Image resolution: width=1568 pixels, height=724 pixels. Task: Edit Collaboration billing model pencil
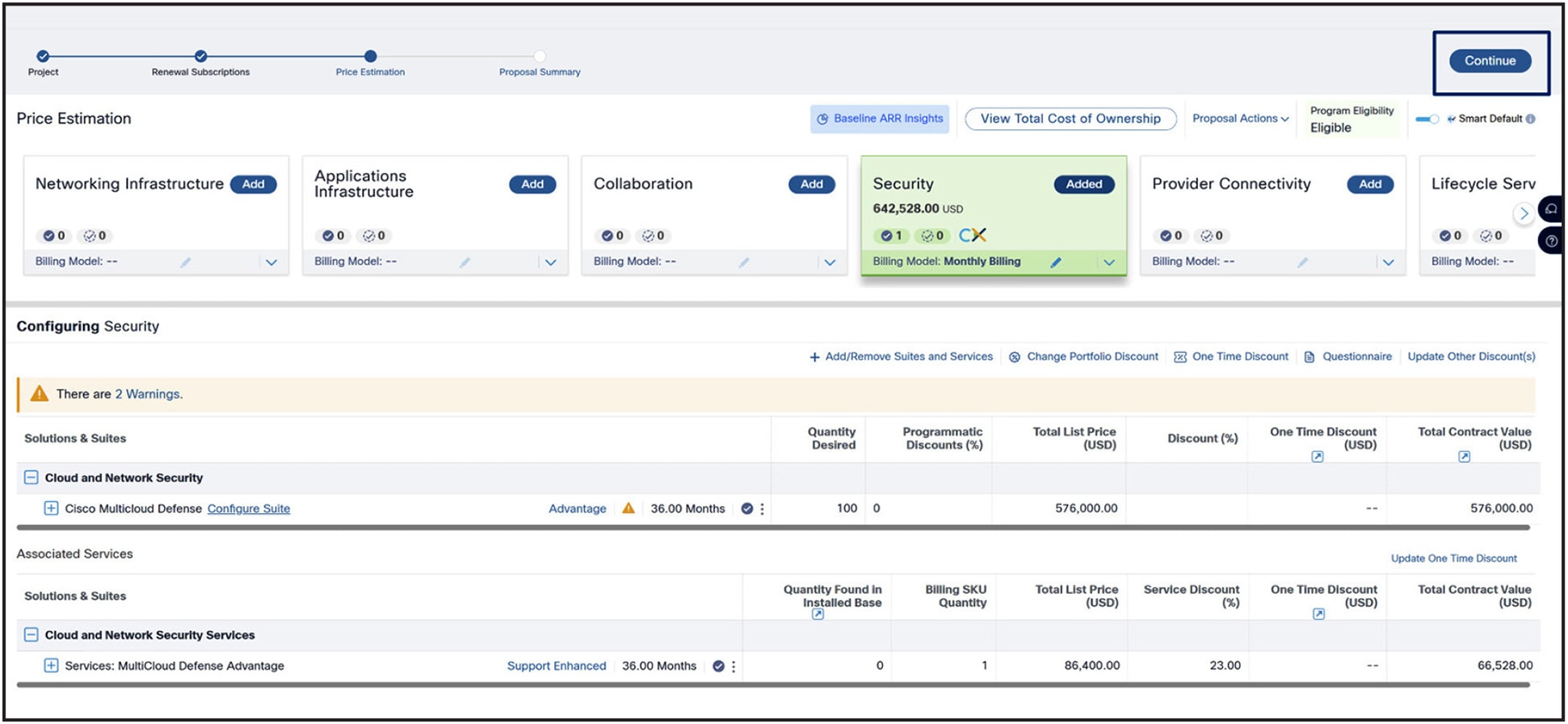pyautogui.click(x=744, y=263)
